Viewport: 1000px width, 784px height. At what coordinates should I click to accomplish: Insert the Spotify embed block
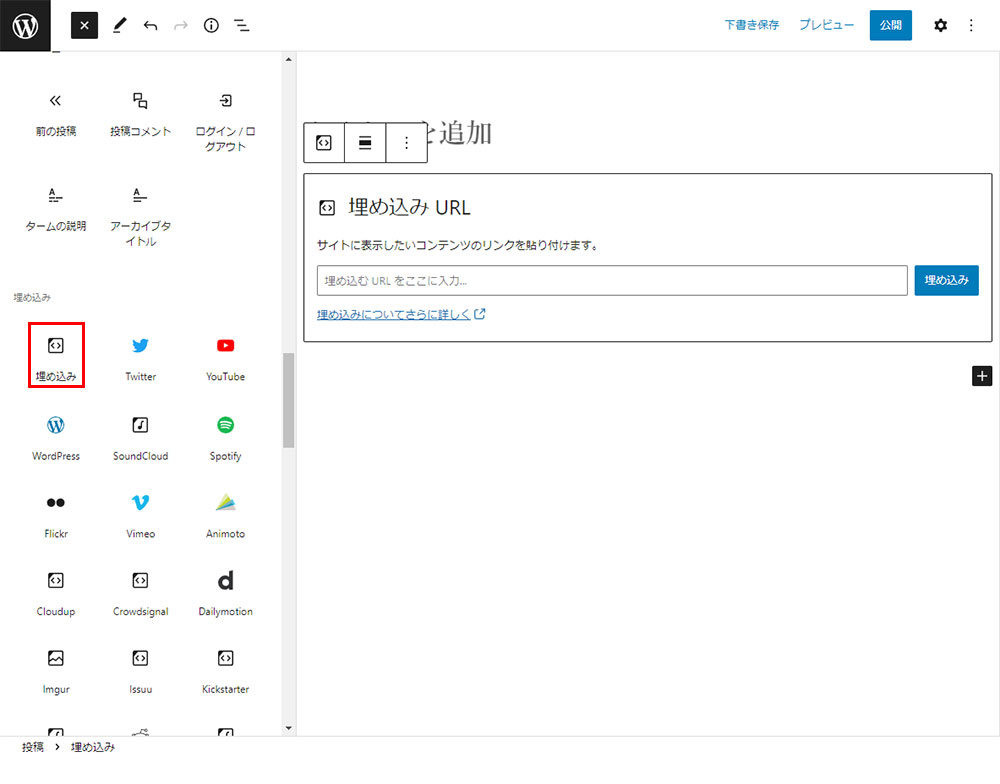pos(225,439)
